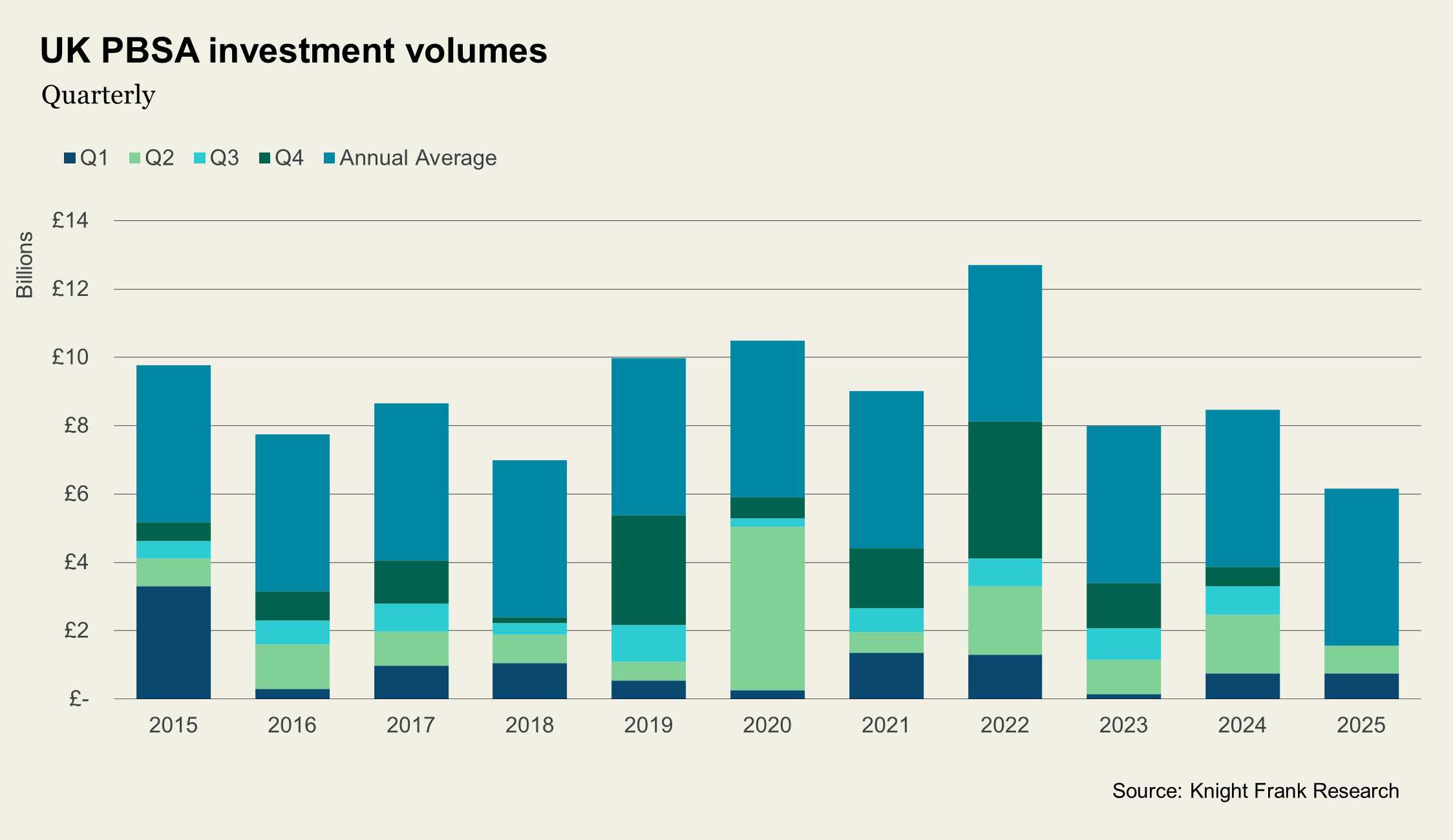Click the Billions axis title
Viewport: 1453px width, 840px height.
(x=25, y=265)
